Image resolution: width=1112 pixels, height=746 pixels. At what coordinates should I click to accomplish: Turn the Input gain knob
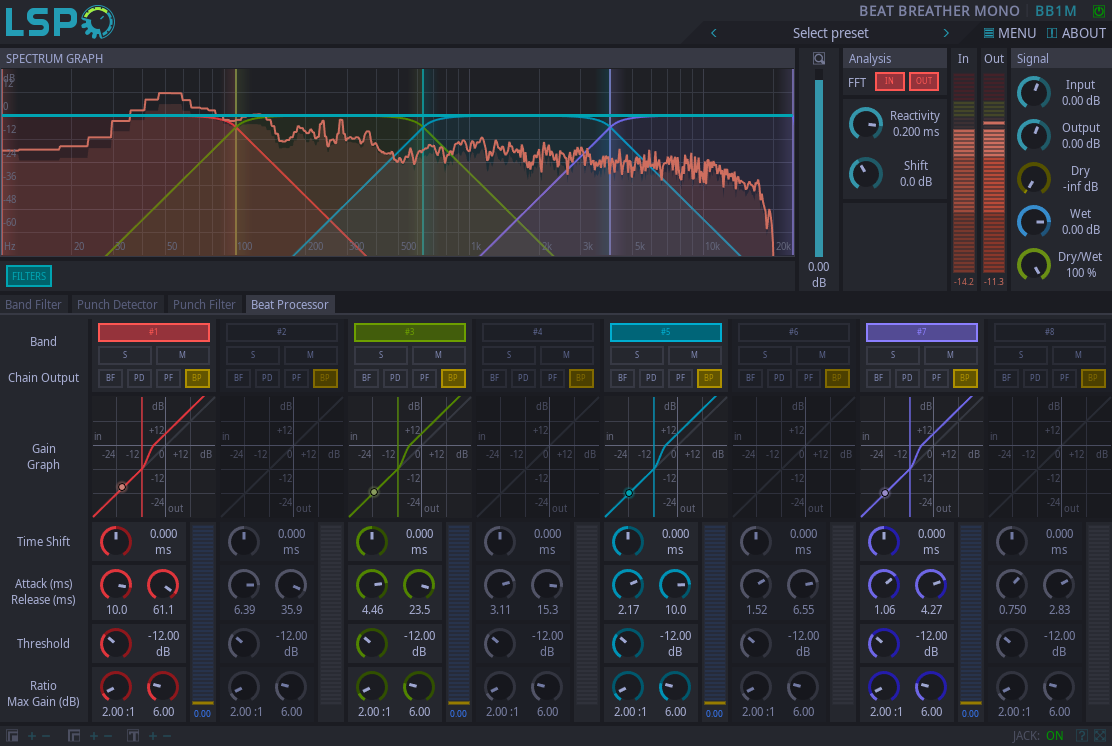click(1033, 93)
